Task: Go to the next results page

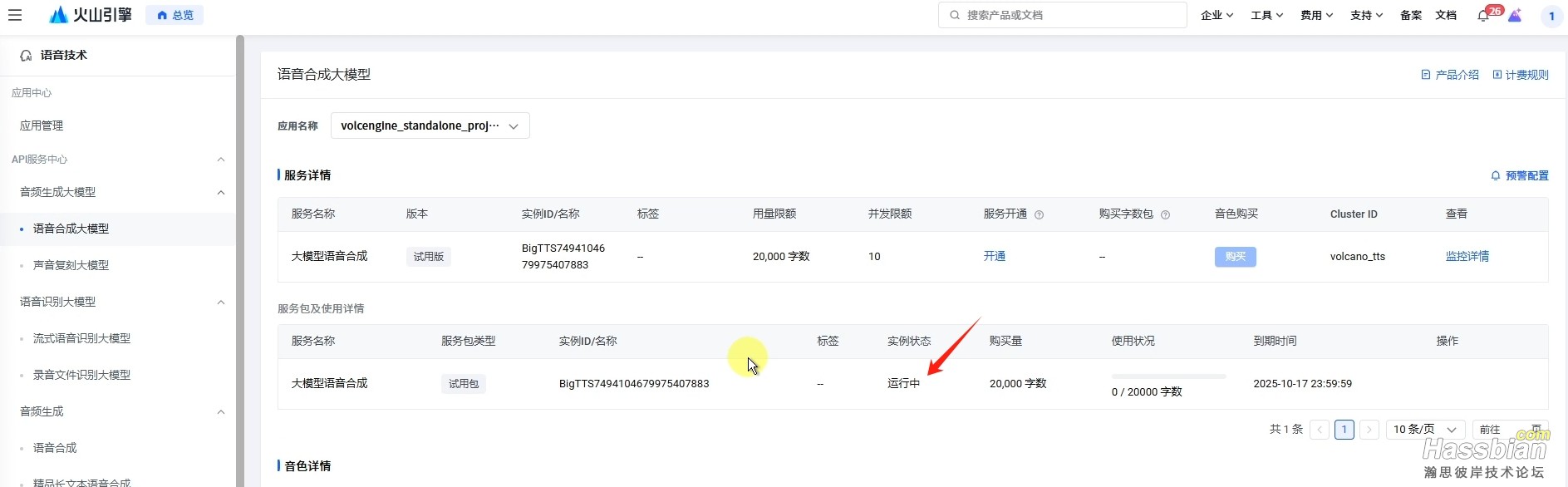Action: [1369, 430]
